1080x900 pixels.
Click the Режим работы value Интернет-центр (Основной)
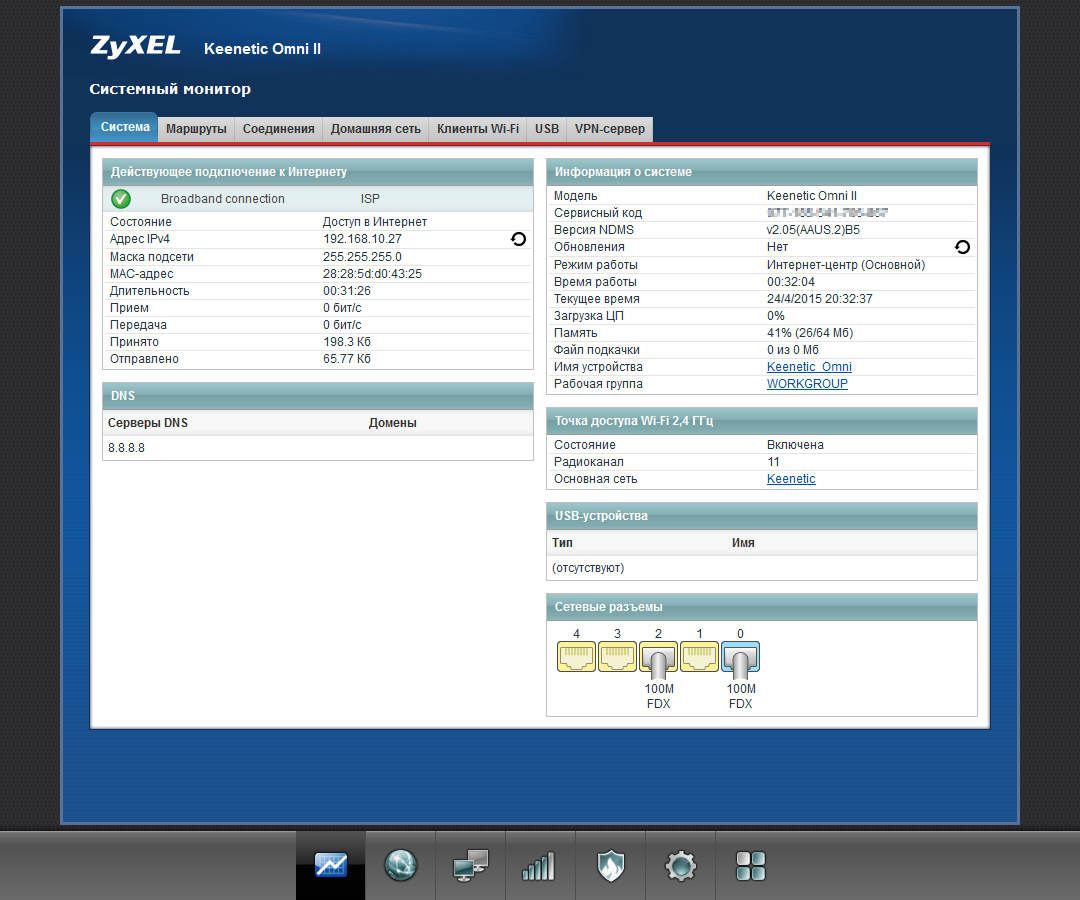click(x=846, y=265)
